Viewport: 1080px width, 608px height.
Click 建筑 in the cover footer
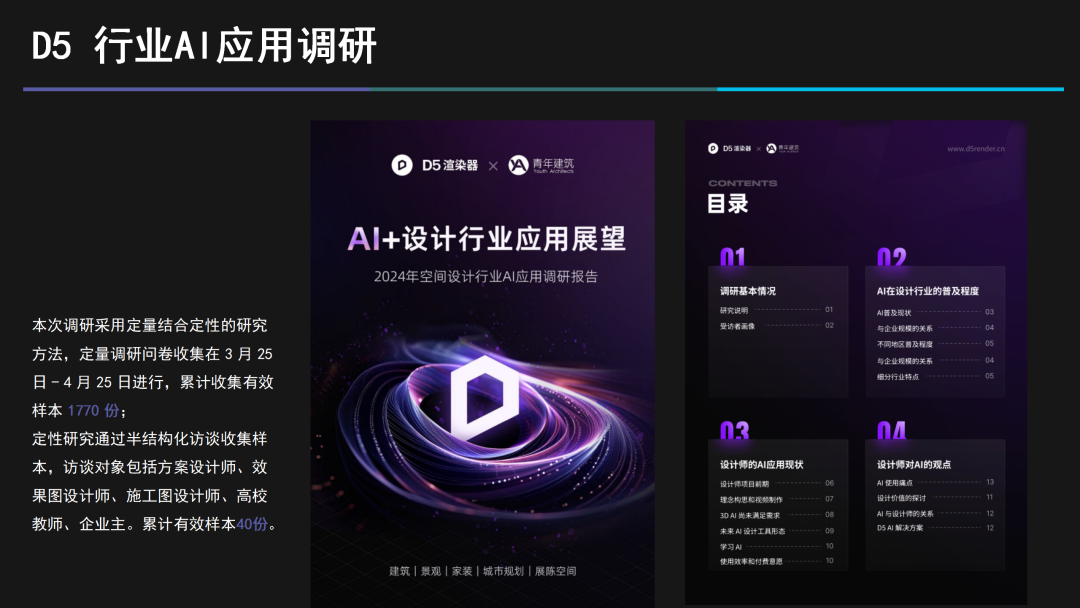point(399,572)
